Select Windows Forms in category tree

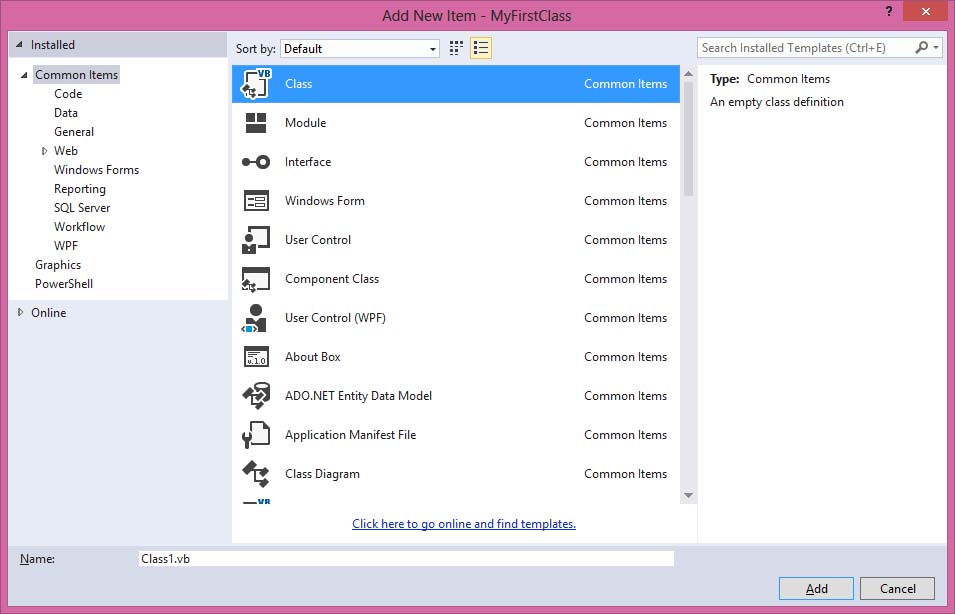(96, 170)
